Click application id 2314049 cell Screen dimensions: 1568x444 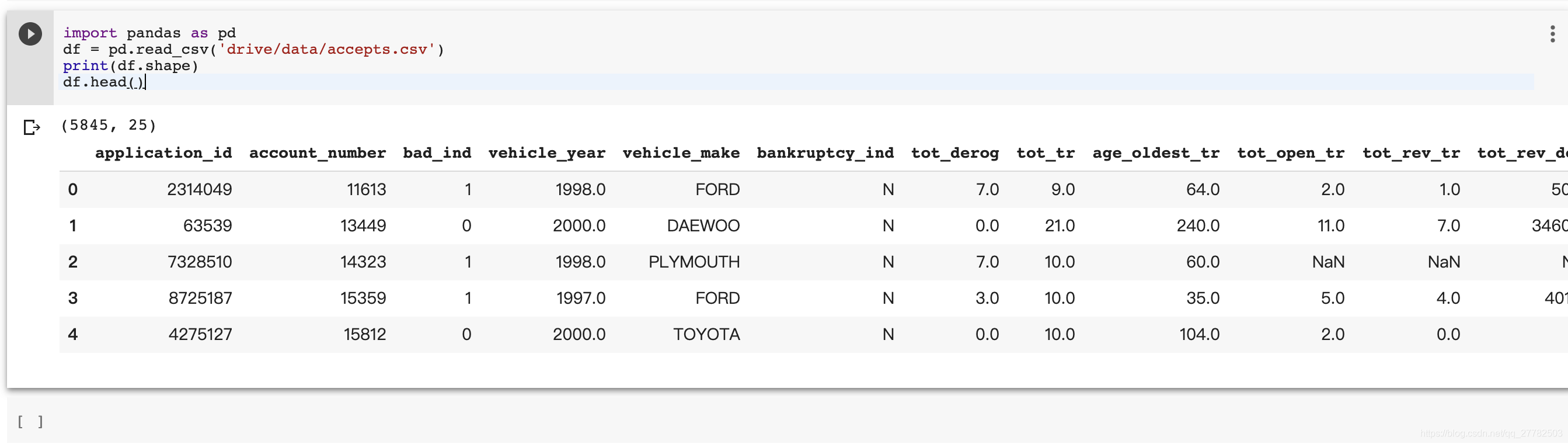[200, 189]
